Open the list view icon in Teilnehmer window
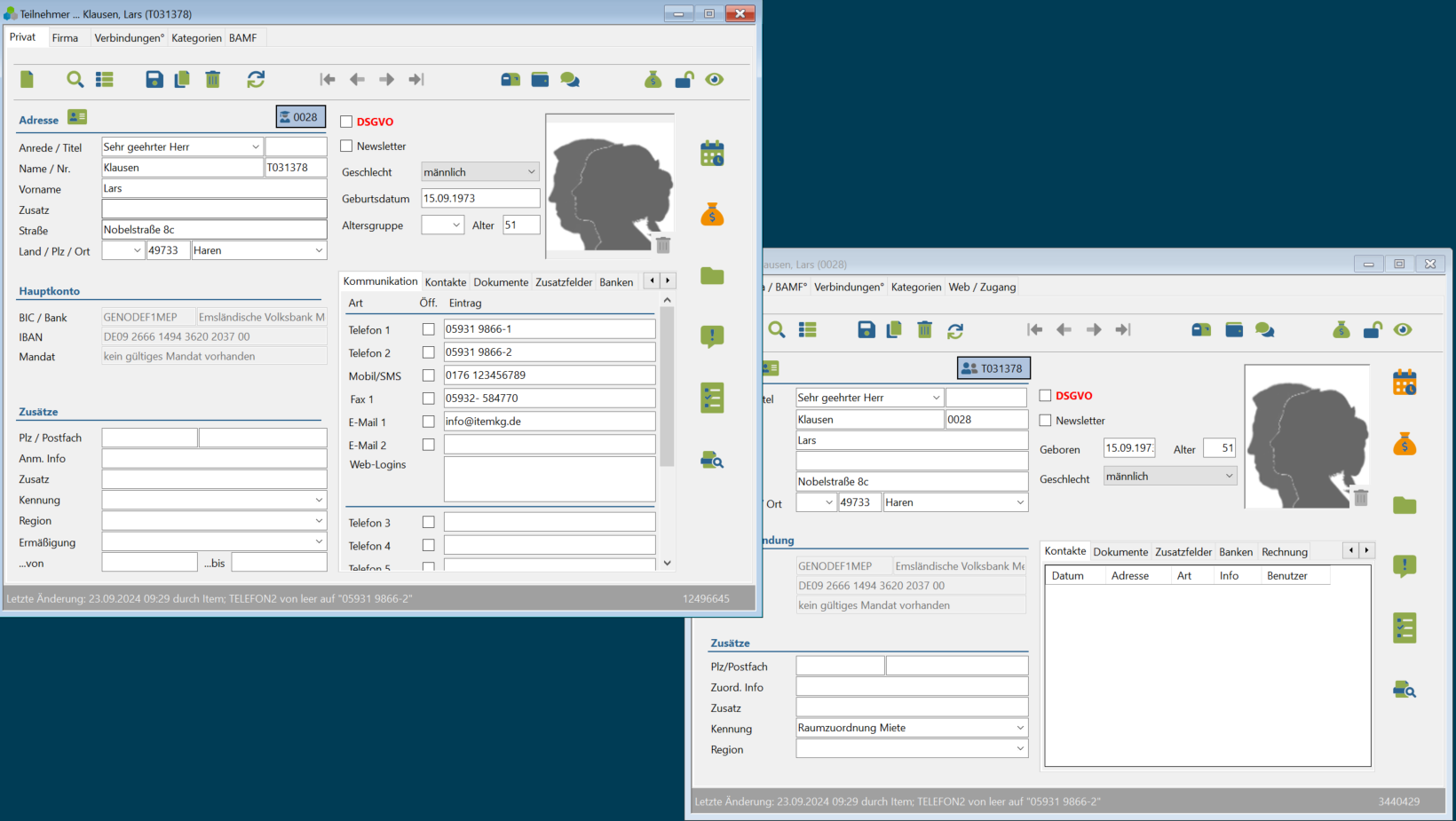The width and height of the screenshot is (1456, 821). tap(105, 80)
